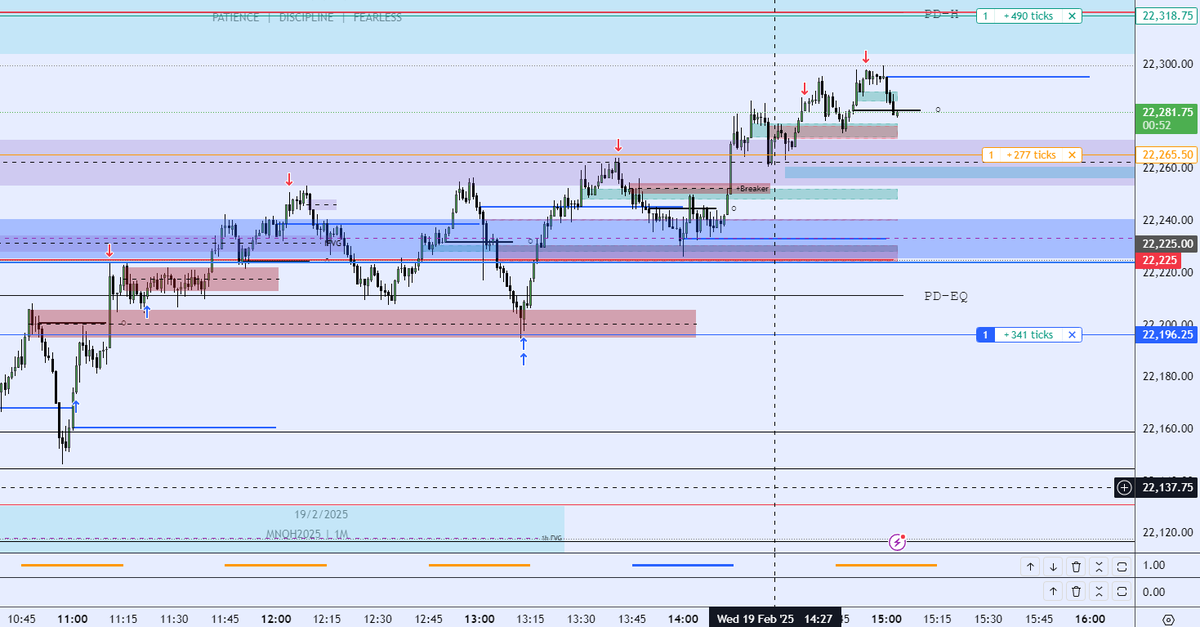This screenshot has height=627, width=1200.
Task: Select the +Breaker zone label
Action: point(752,188)
